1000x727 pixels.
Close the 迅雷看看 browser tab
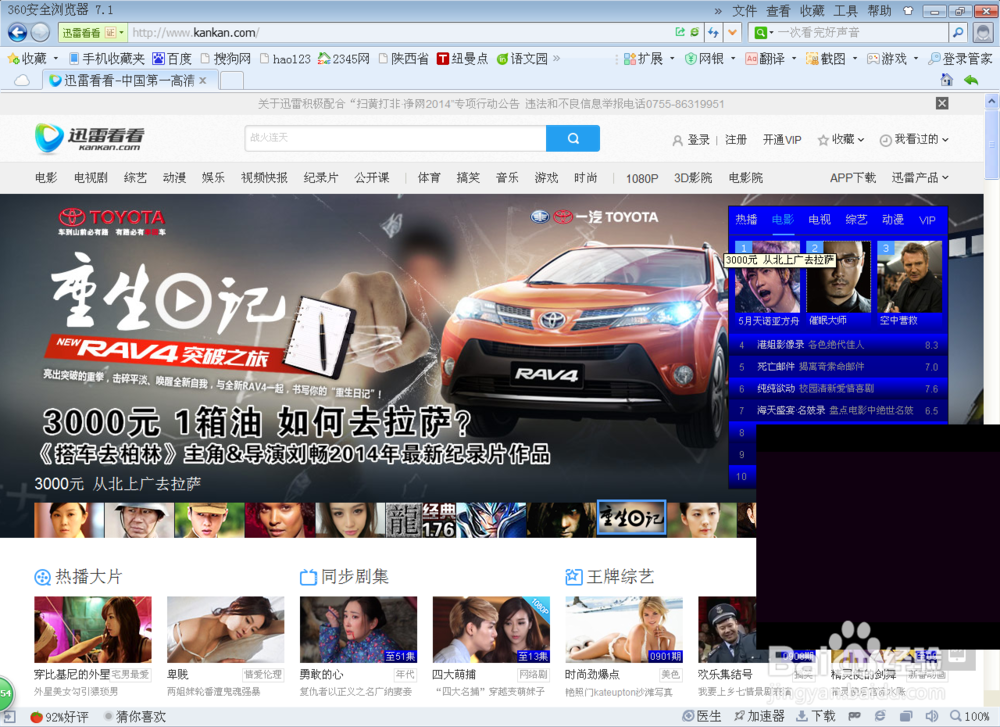[203, 80]
